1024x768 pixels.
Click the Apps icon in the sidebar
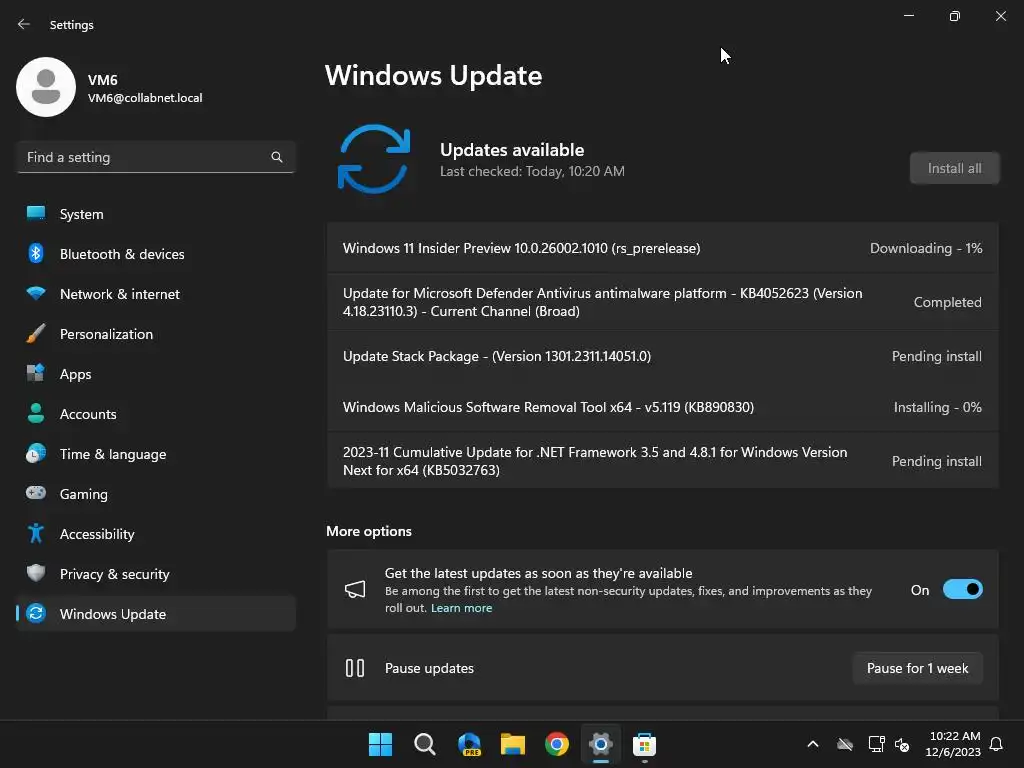click(36, 374)
